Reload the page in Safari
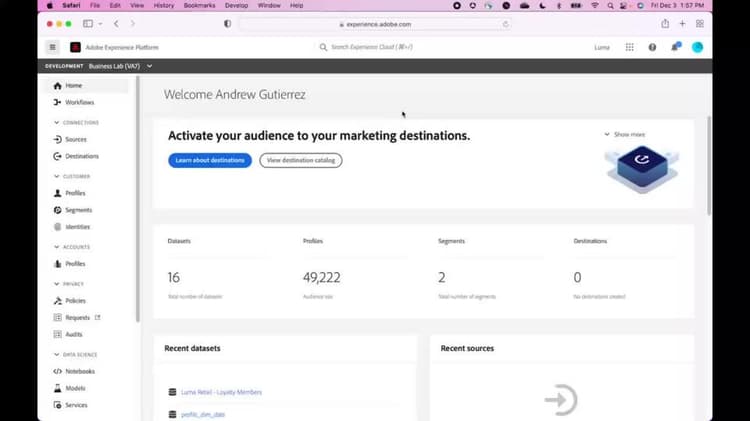The width and height of the screenshot is (750, 421). (x=506, y=24)
